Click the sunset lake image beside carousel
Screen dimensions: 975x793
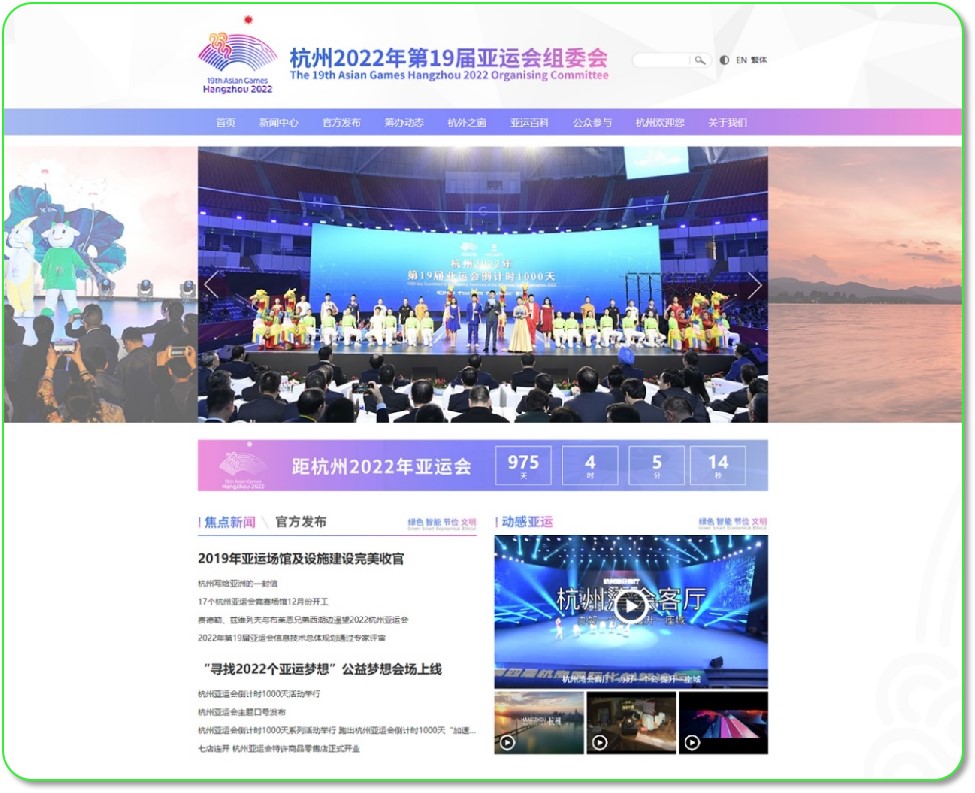(865, 285)
